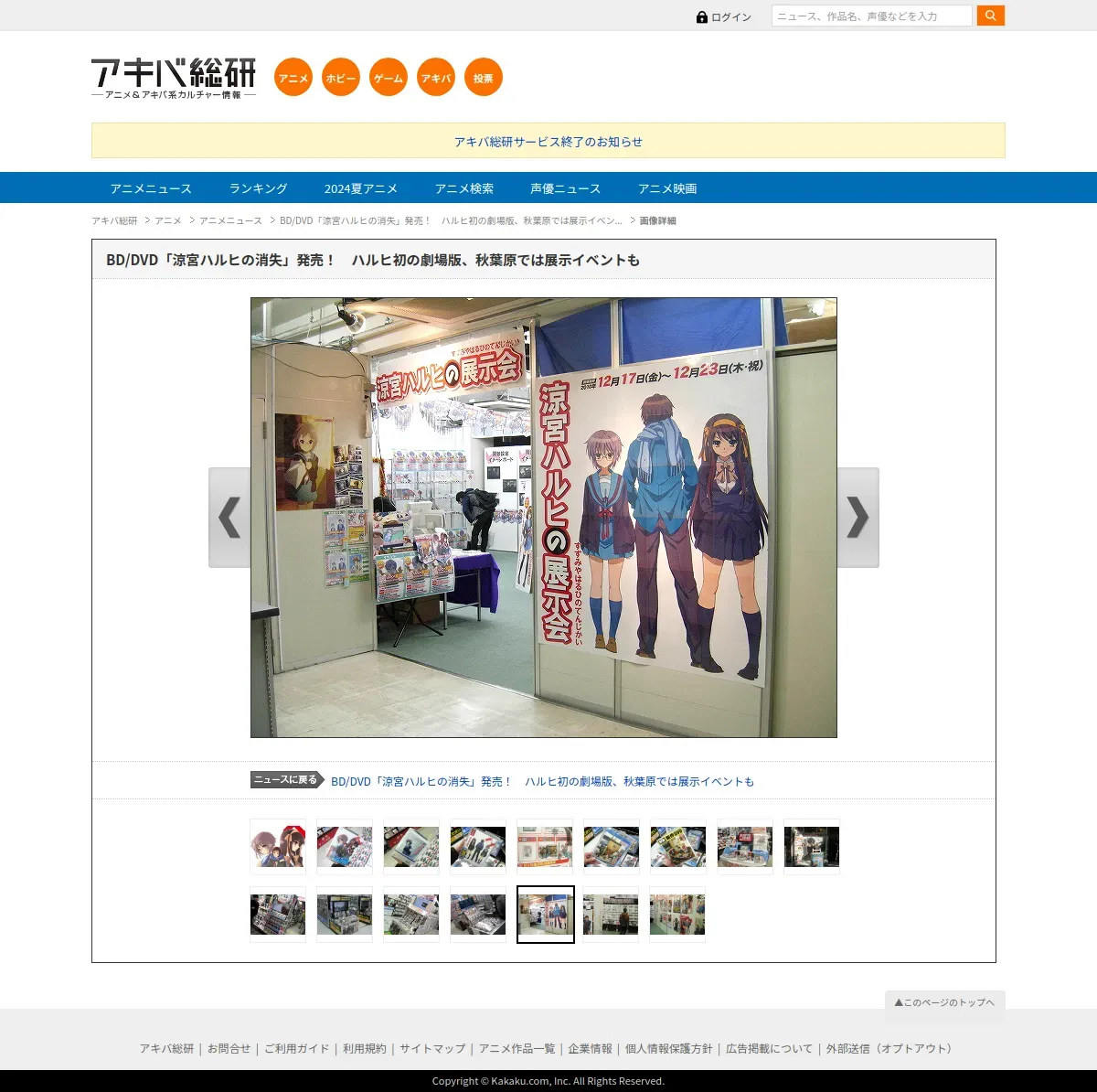1097x1092 pixels.
Task: Open article link below the main image
Action: pos(542,781)
